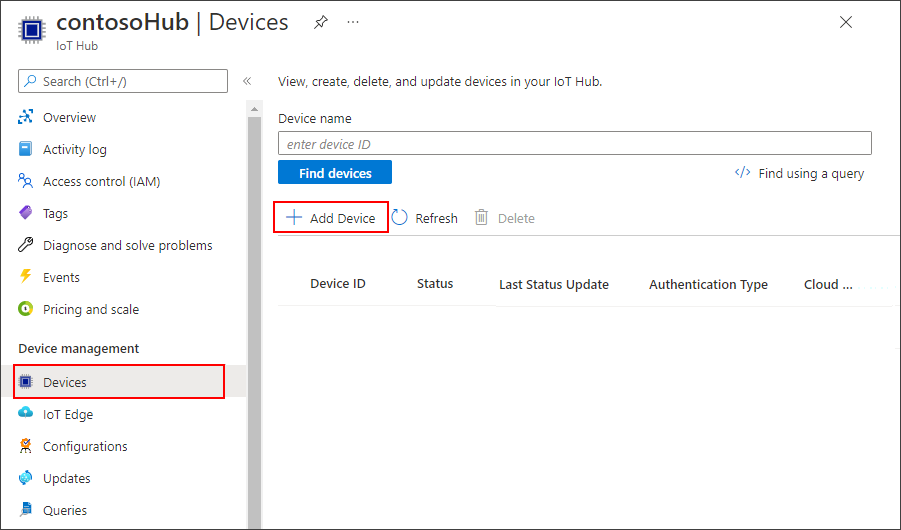Select Devices under Device management
Viewport: 901px width, 530px height.
pyautogui.click(x=65, y=382)
